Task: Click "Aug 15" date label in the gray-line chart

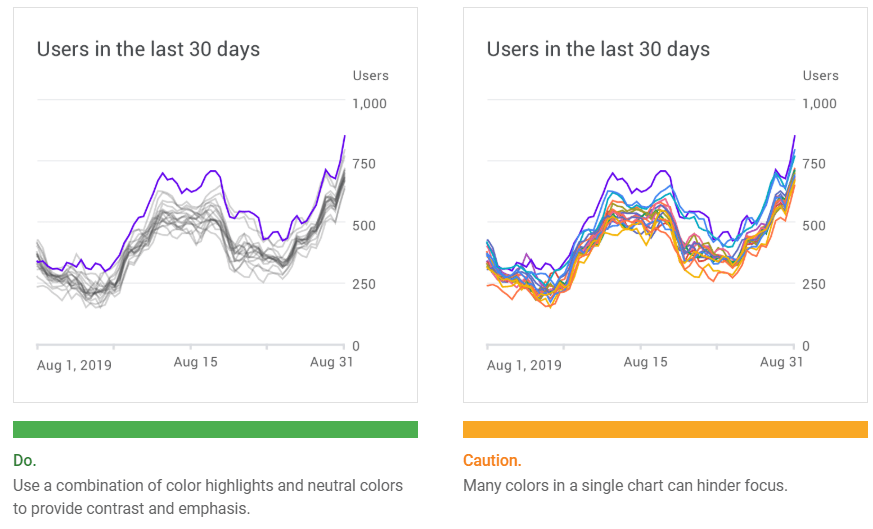Action: click(195, 362)
